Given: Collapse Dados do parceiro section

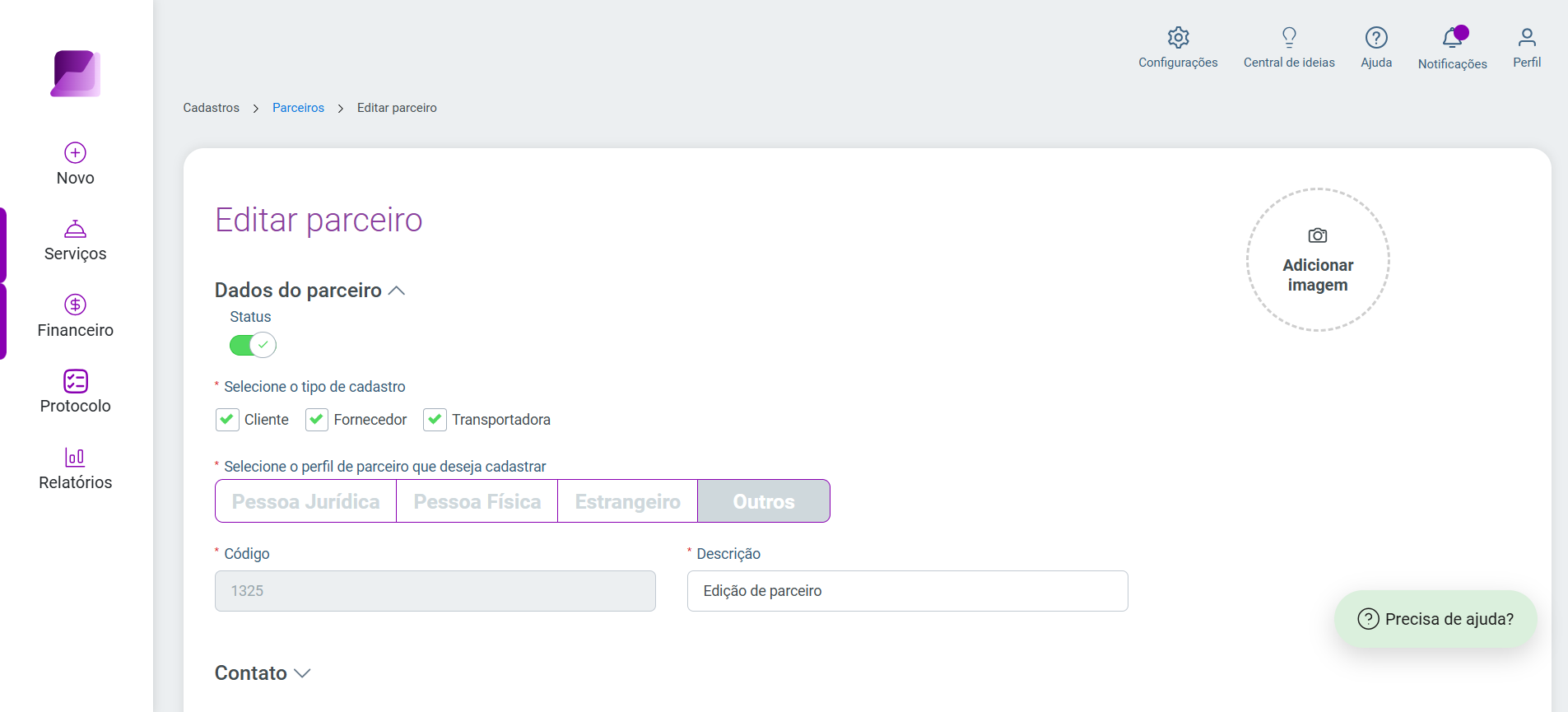Looking at the screenshot, I should click(397, 291).
